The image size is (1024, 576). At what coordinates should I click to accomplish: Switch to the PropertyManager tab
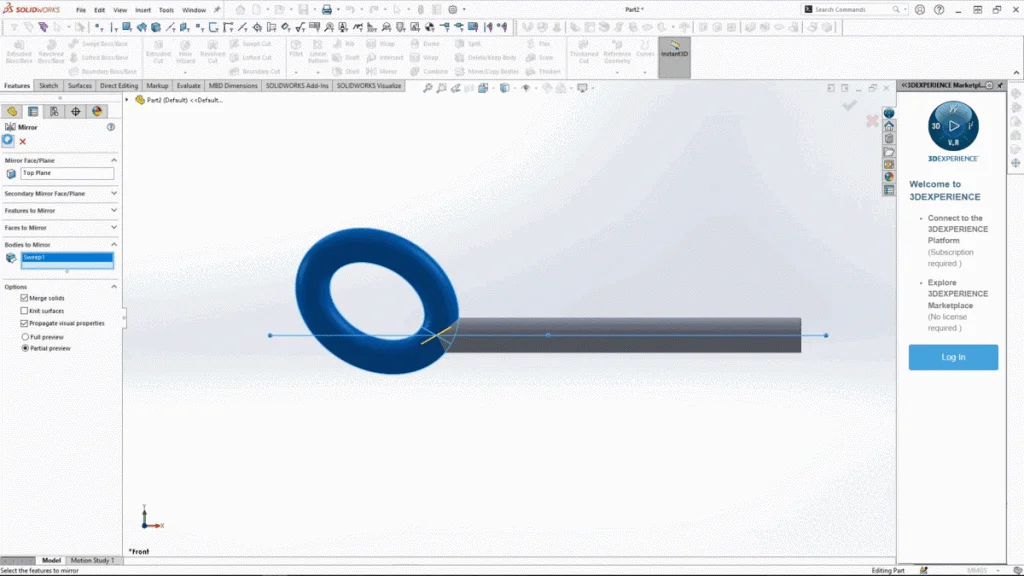(33, 112)
